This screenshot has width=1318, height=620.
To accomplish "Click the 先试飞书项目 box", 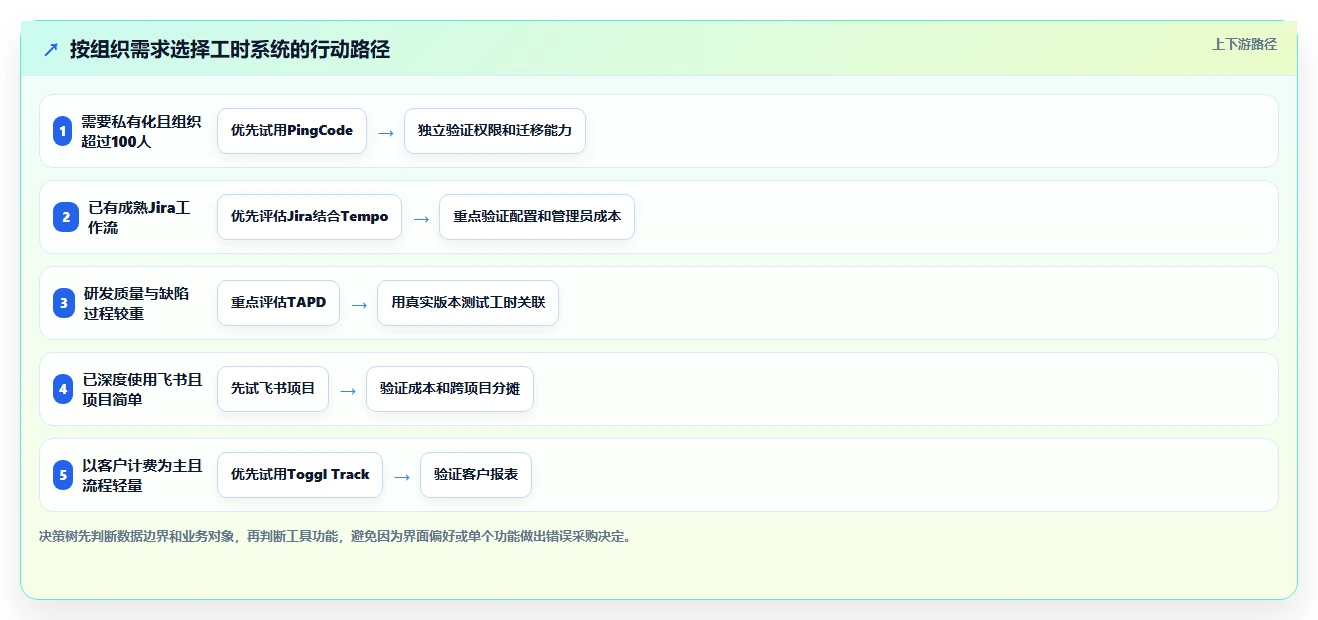I will tap(273, 389).
